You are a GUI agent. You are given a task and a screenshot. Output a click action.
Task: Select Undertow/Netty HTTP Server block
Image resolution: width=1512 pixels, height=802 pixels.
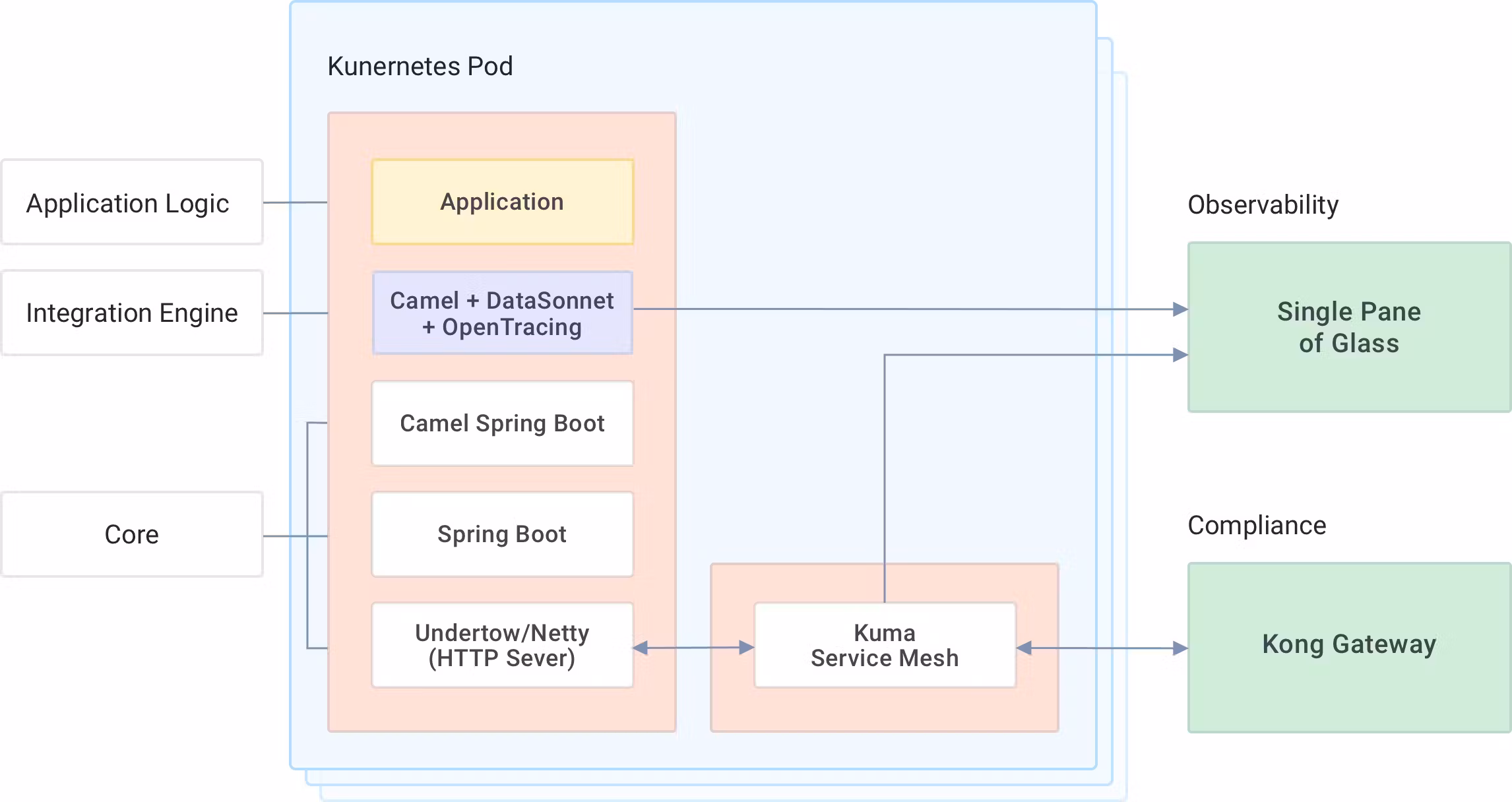(x=502, y=645)
